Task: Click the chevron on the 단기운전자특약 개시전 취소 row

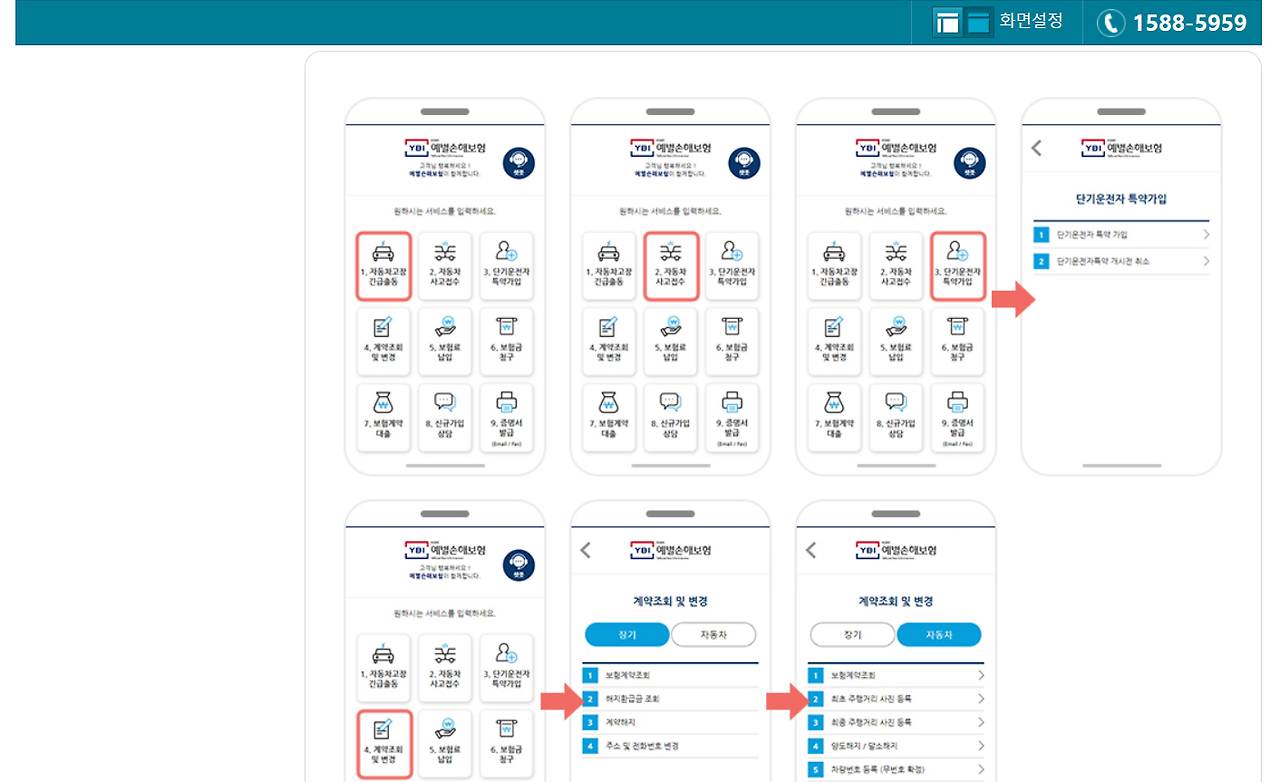Action: click(1206, 261)
